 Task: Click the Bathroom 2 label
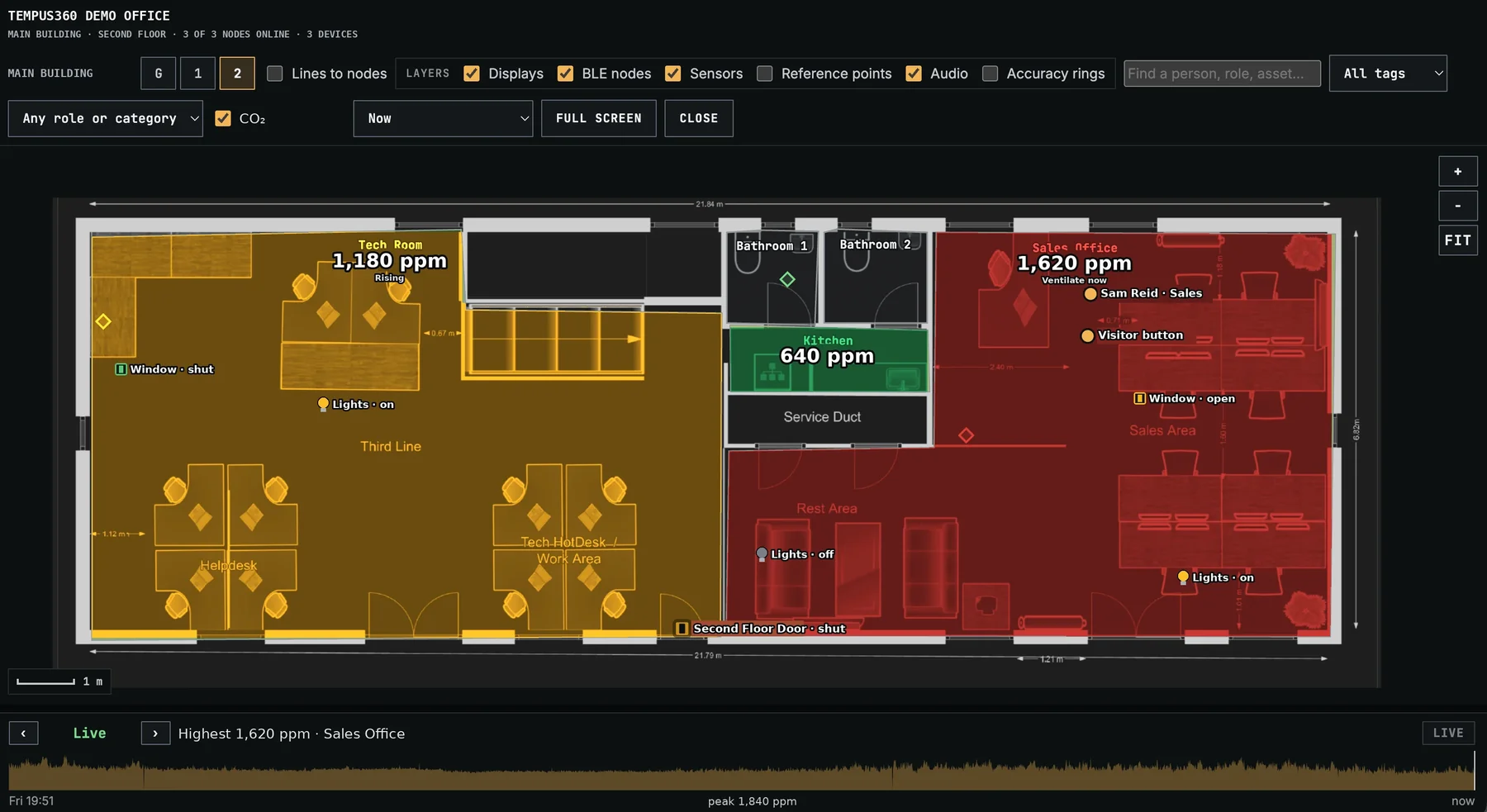(x=875, y=245)
